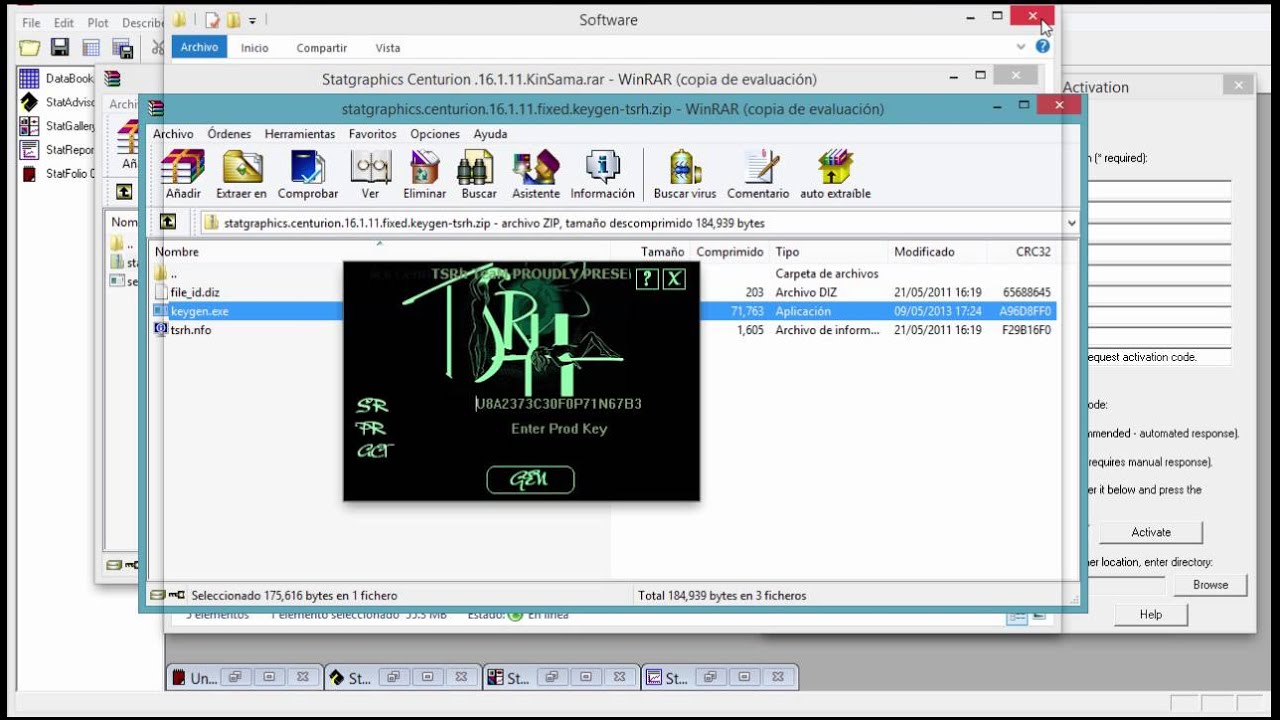Close the keygen with its green X

click(x=675, y=279)
